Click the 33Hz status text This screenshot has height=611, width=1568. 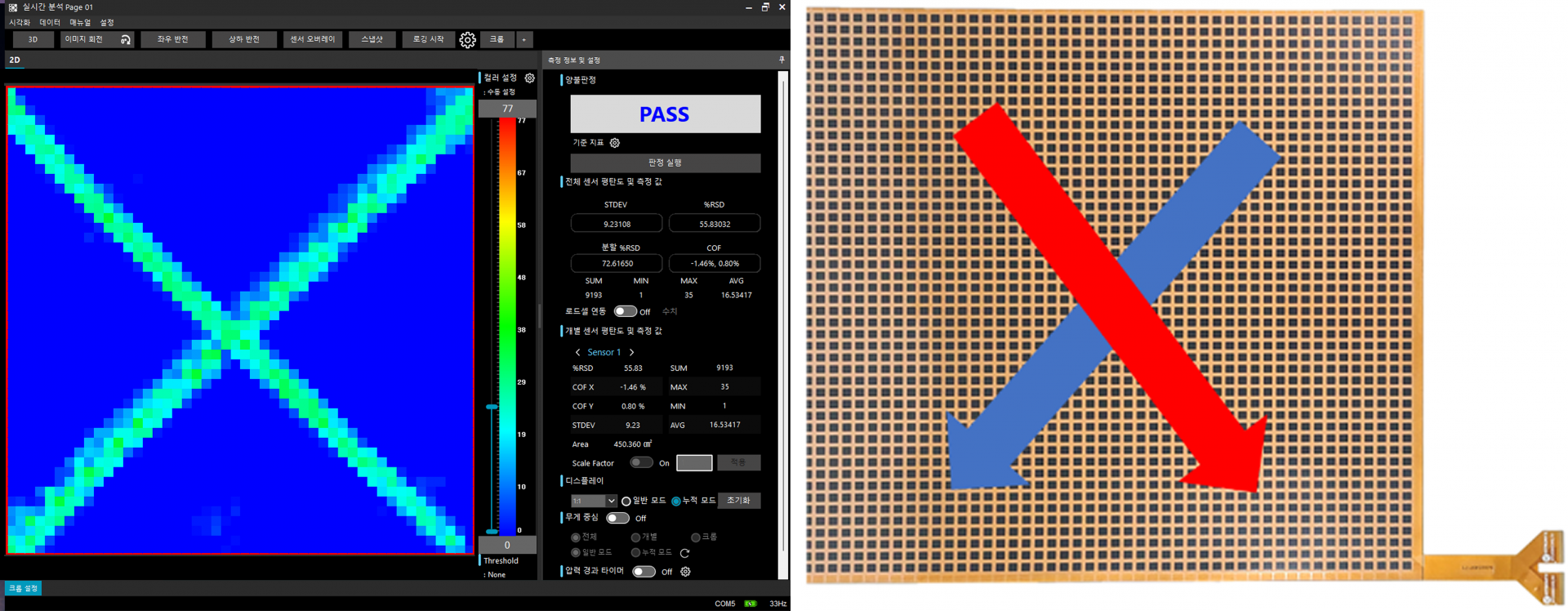(777, 604)
